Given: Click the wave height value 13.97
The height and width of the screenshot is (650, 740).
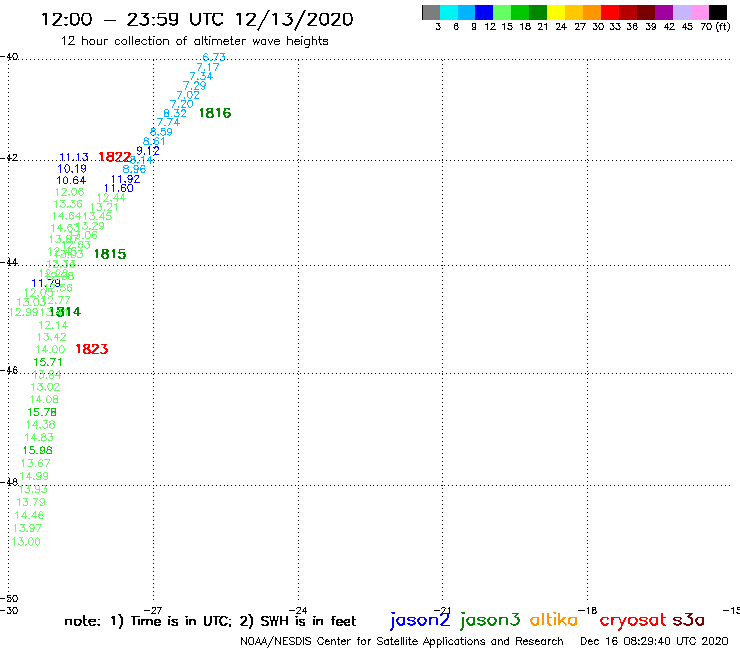Looking at the screenshot, I should click(x=27, y=528).
